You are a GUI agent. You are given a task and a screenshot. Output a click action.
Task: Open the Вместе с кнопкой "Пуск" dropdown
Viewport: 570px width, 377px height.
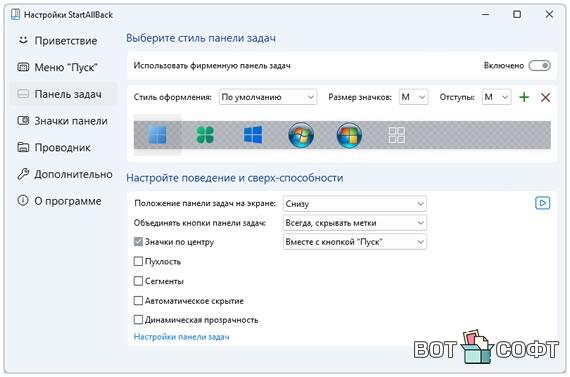pyautogui.click(x=354, y=242)
